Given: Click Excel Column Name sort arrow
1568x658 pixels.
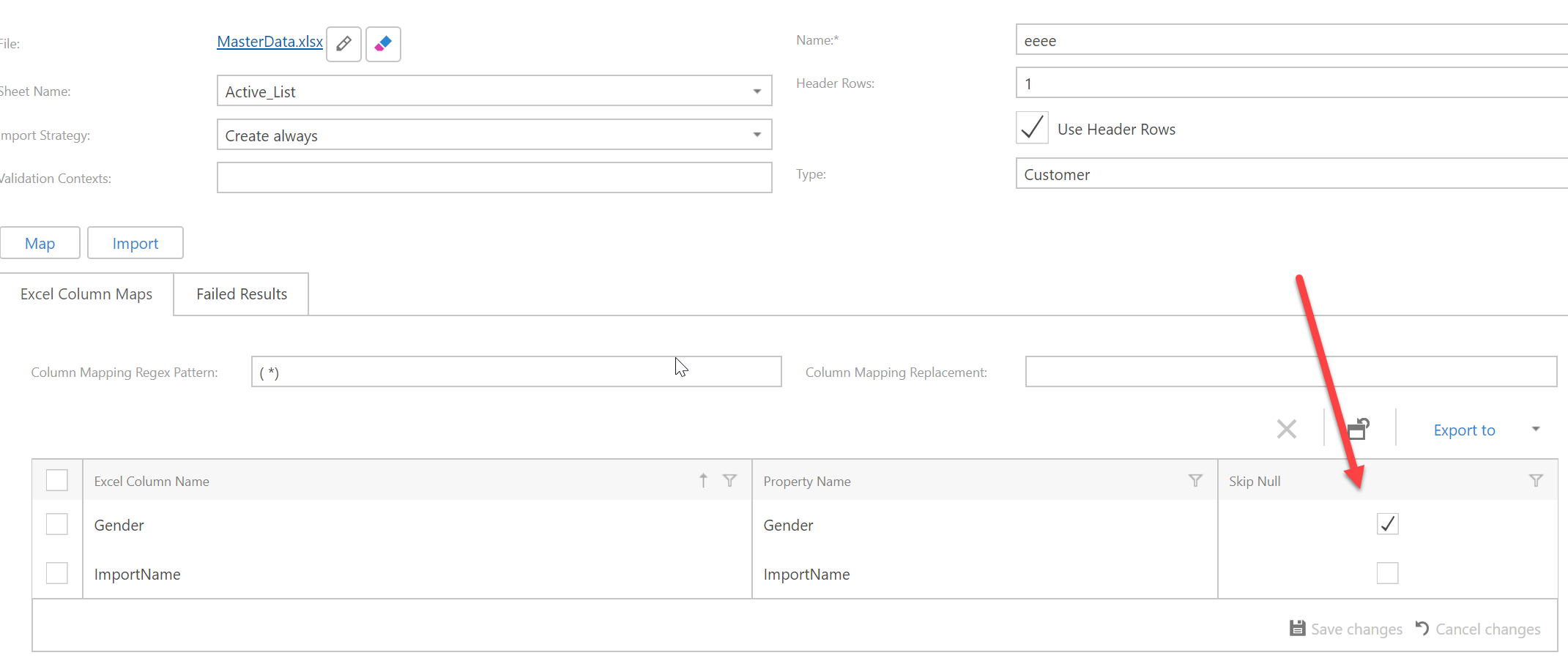Looking at the screenshot, I should 703,480.
